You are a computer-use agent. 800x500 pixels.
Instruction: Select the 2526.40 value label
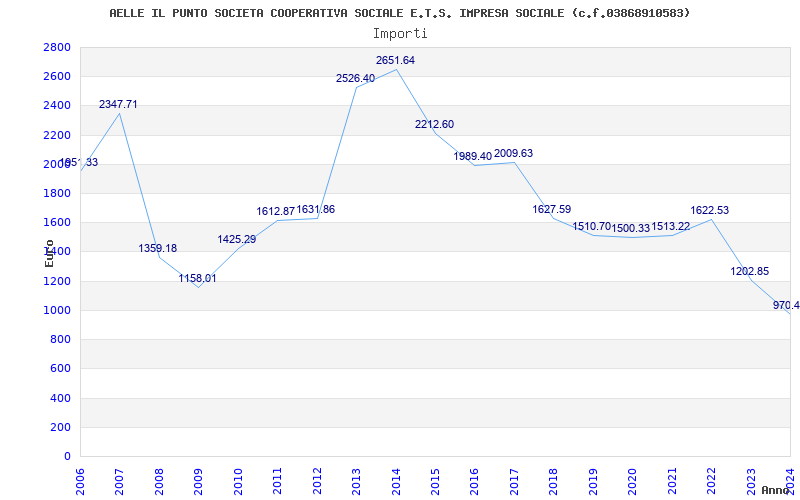coord(356,79)
